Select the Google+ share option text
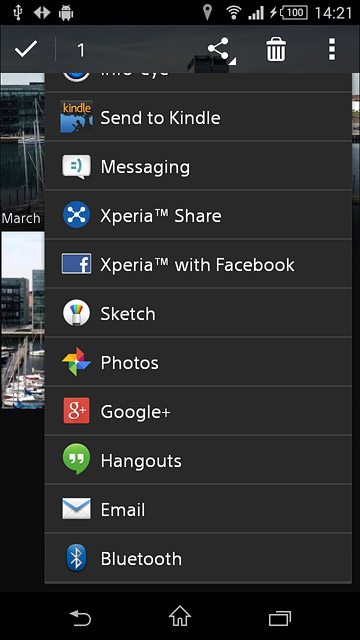The image size is (360, 640). coord(135,412)
